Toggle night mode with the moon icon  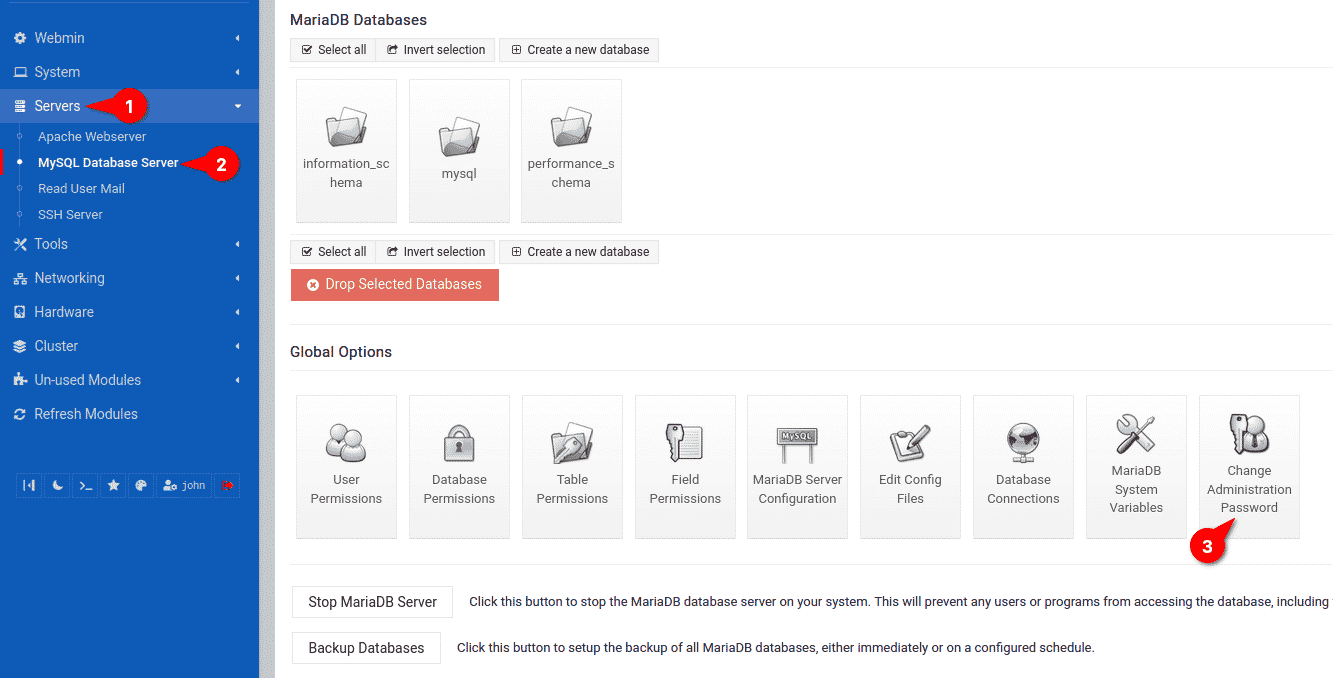point(58,485)
